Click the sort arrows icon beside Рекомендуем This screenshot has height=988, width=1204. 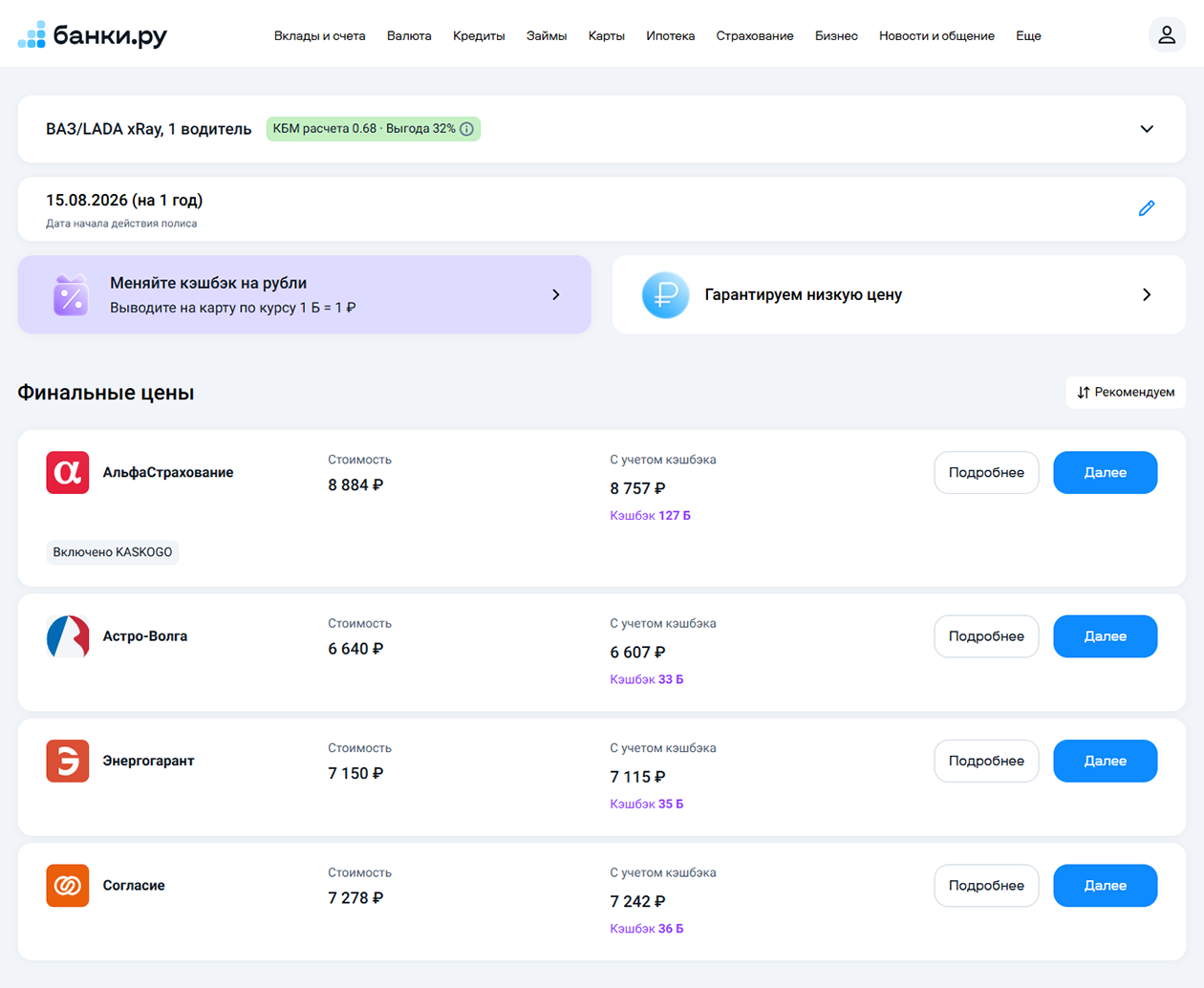click(1084, 393)
